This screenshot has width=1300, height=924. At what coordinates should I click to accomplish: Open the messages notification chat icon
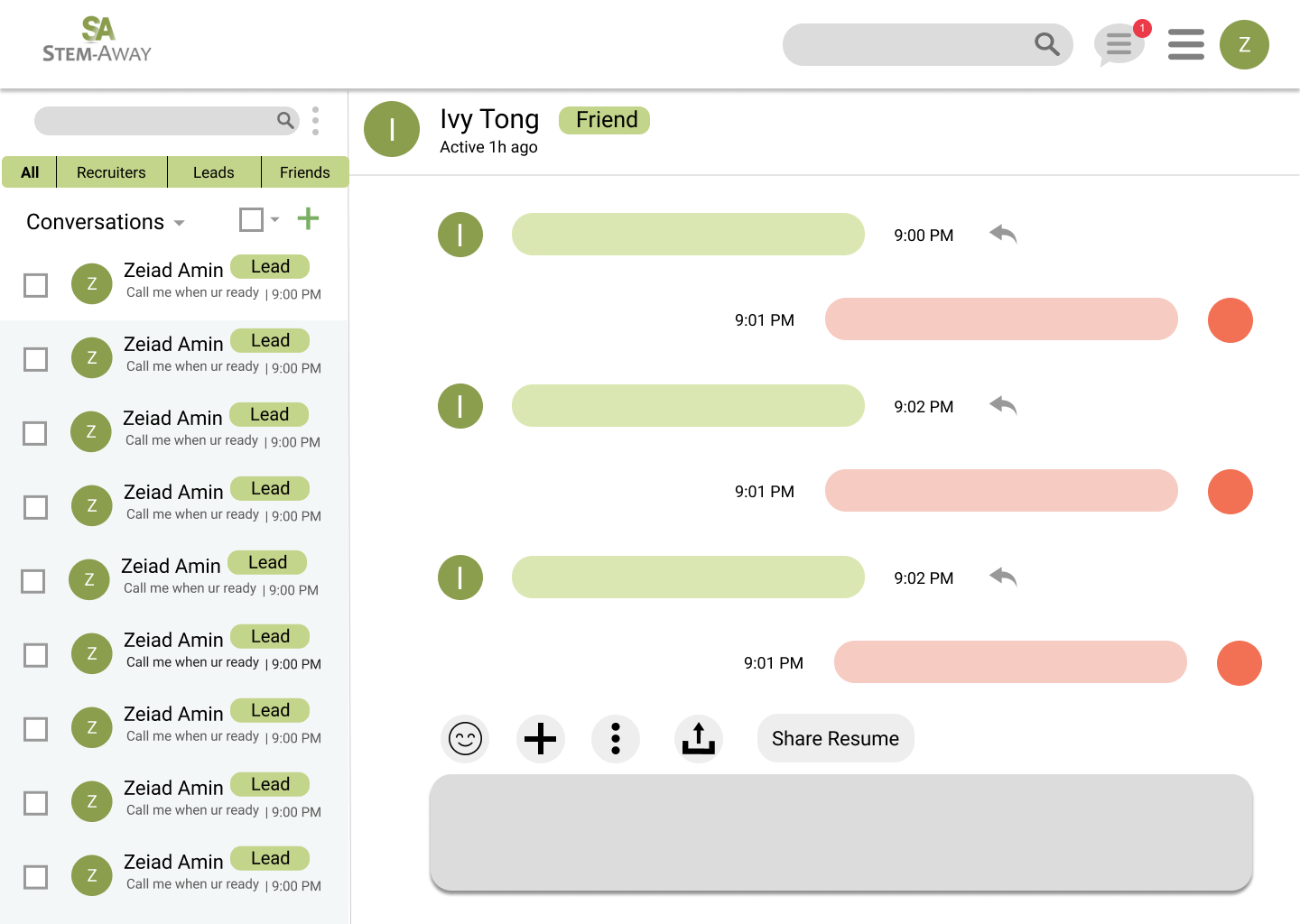tap(1119, 44)
